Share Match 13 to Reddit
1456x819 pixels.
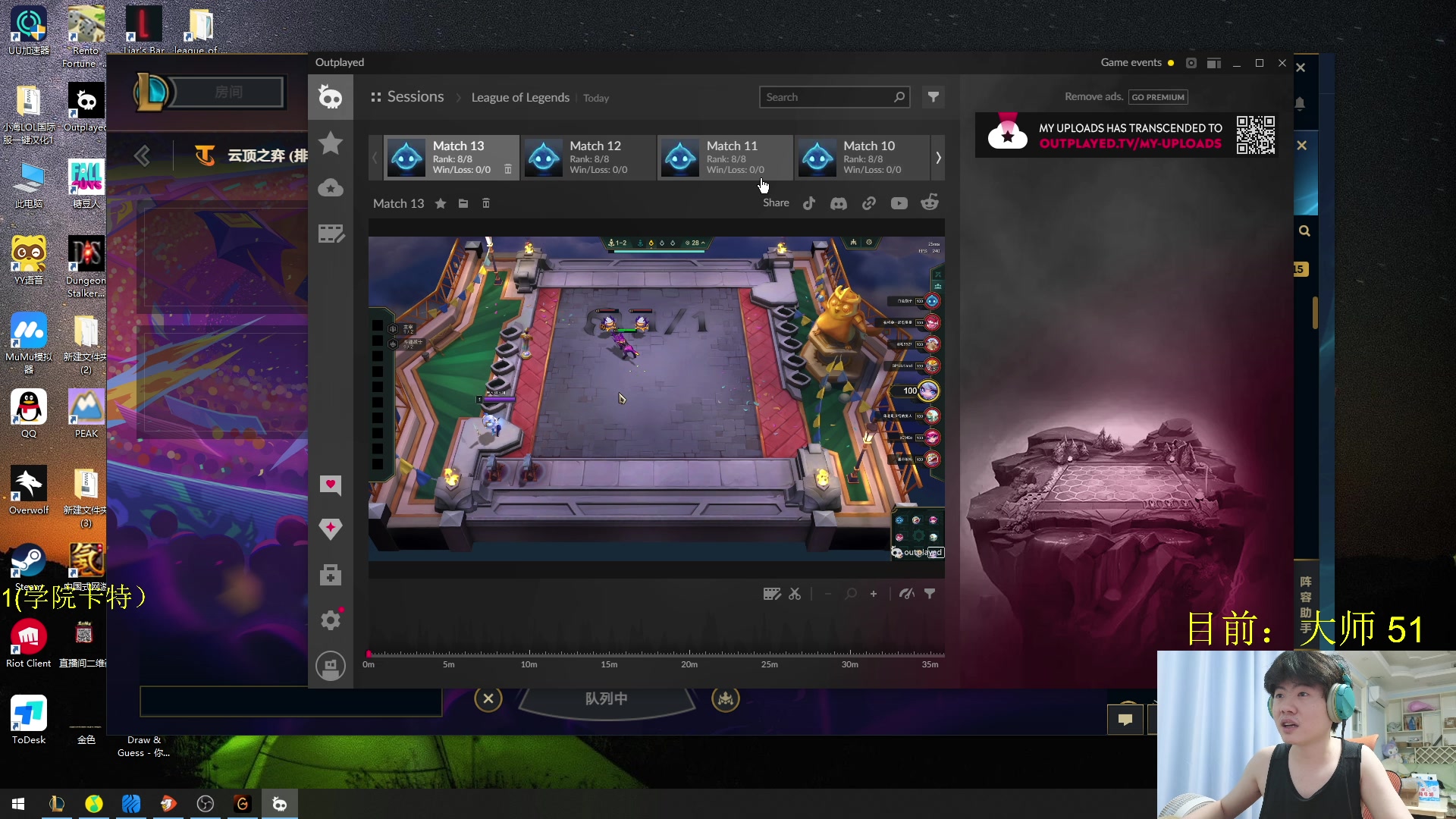tap(930, 202)
